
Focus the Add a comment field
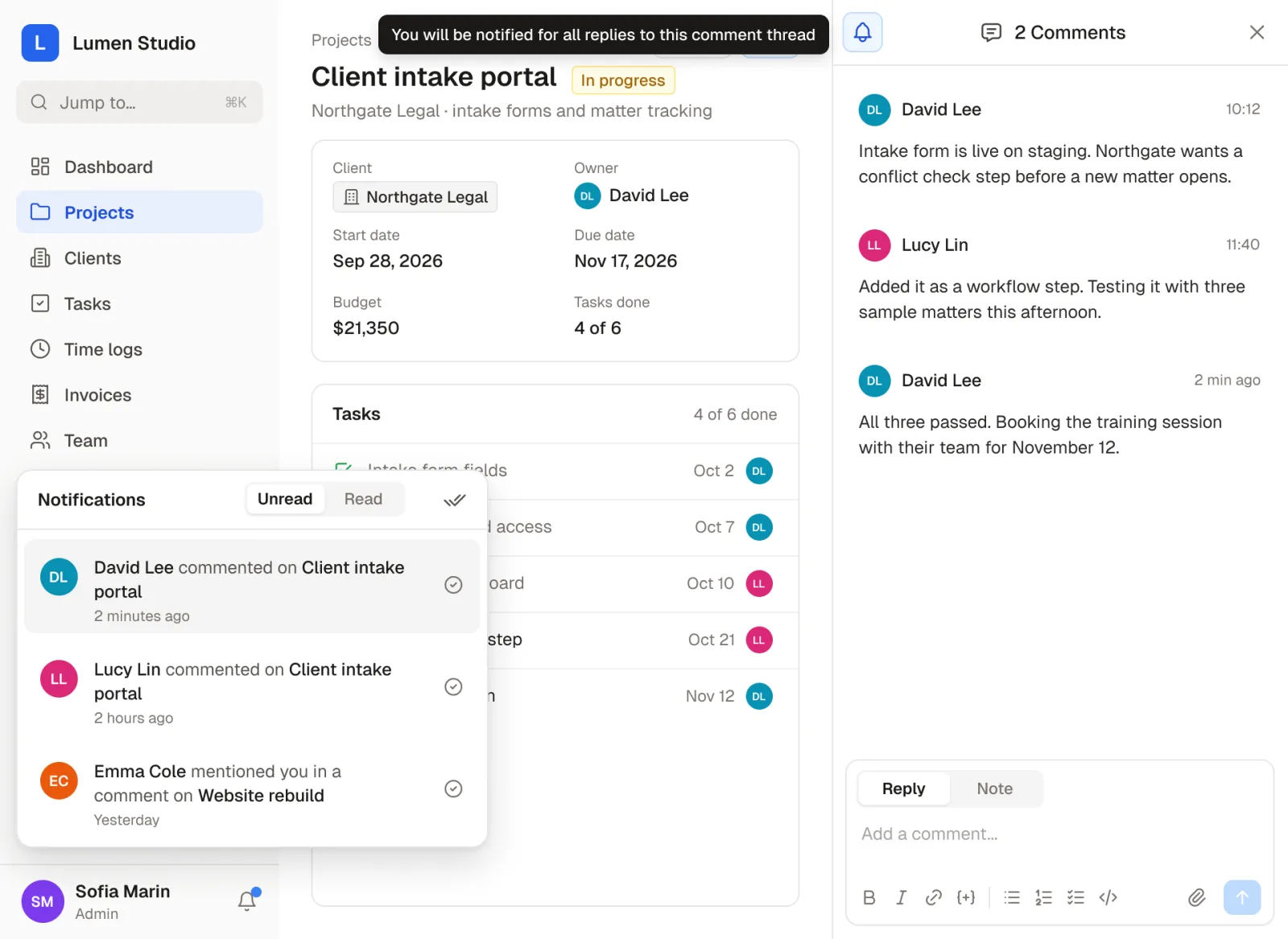click(1059, 834)
